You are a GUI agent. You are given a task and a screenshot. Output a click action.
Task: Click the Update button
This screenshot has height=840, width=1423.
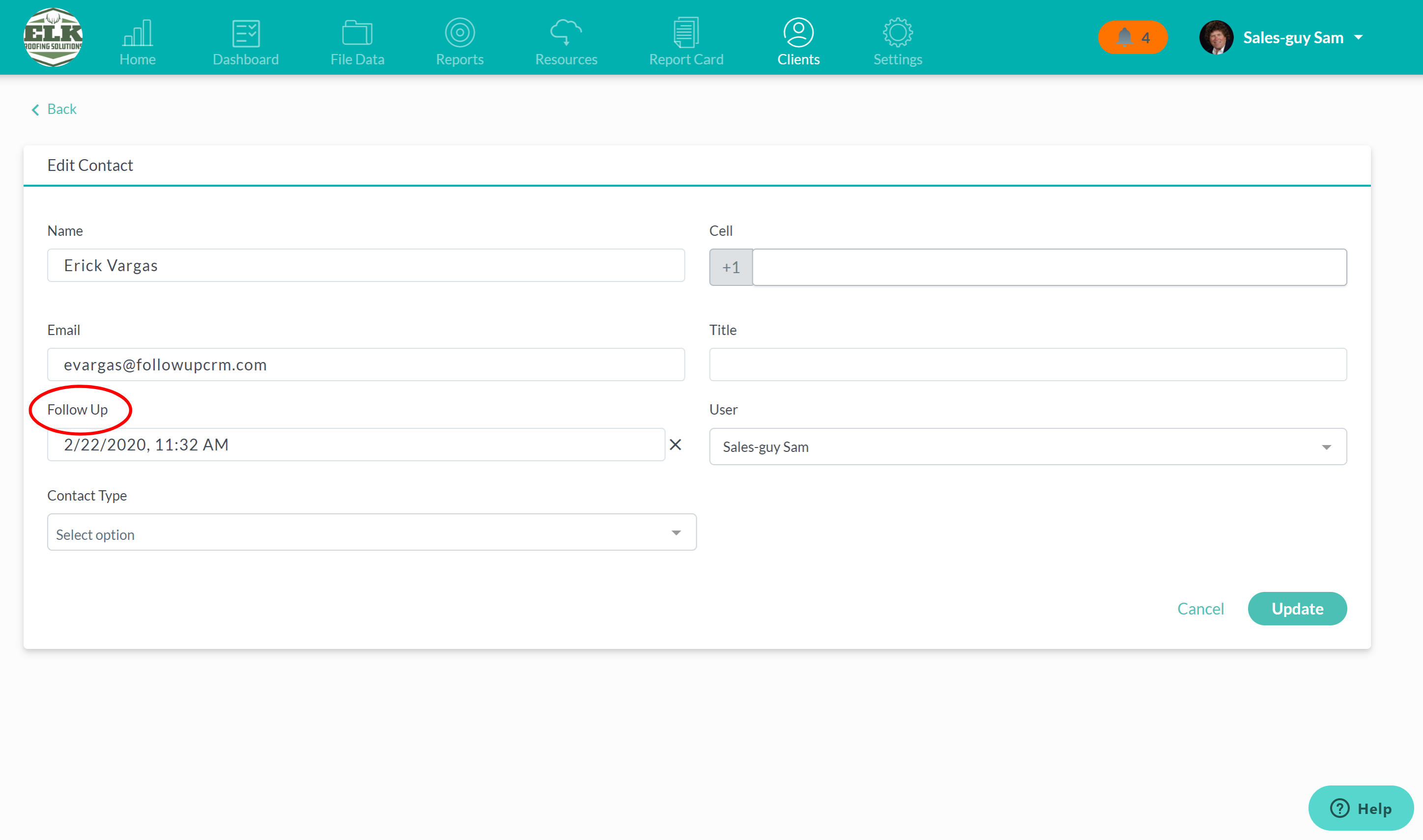coord(1297,609)
